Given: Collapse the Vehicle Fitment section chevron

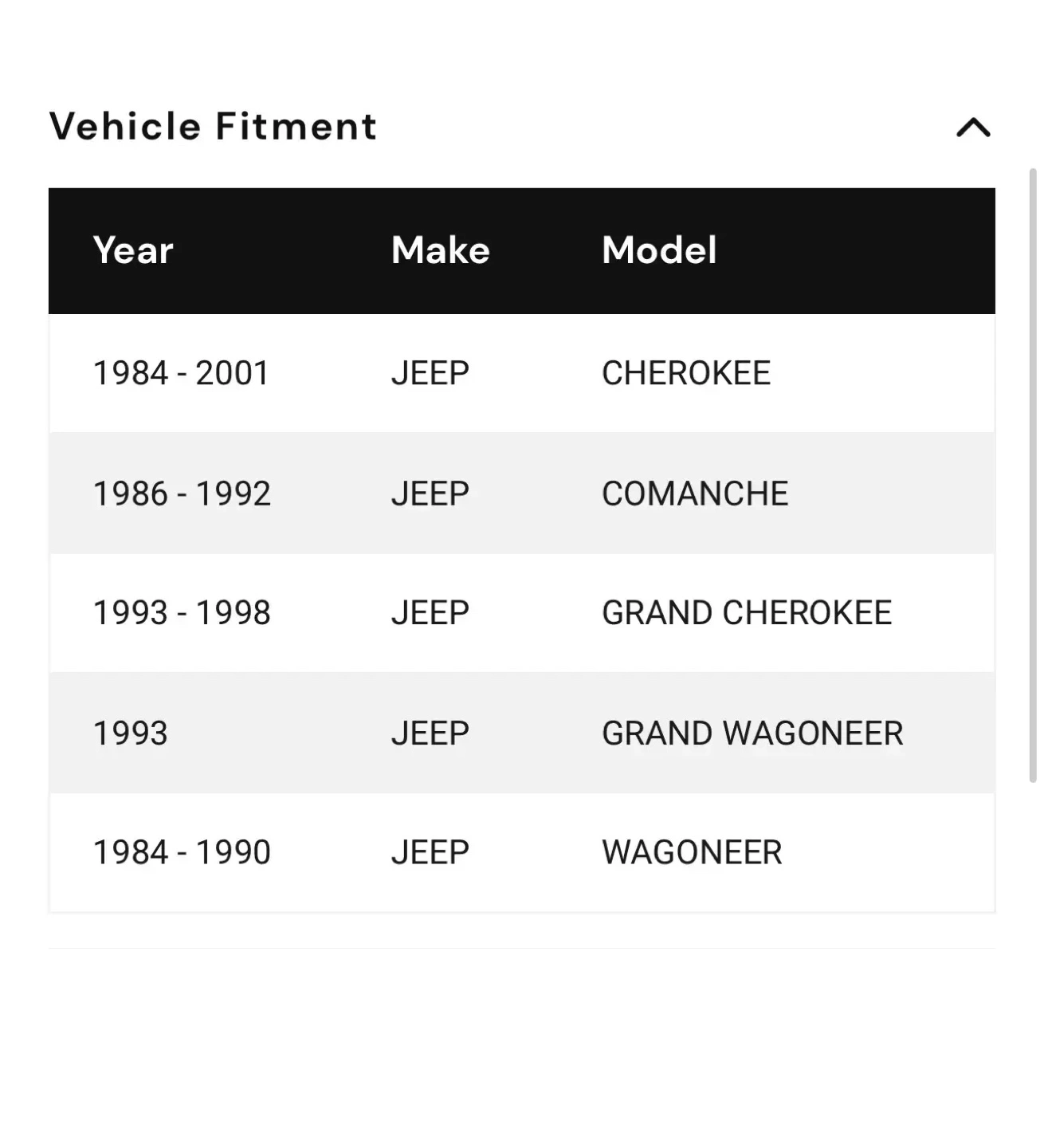Looking at the screenshot, I should pyautogui.click(x=972, y=128).
